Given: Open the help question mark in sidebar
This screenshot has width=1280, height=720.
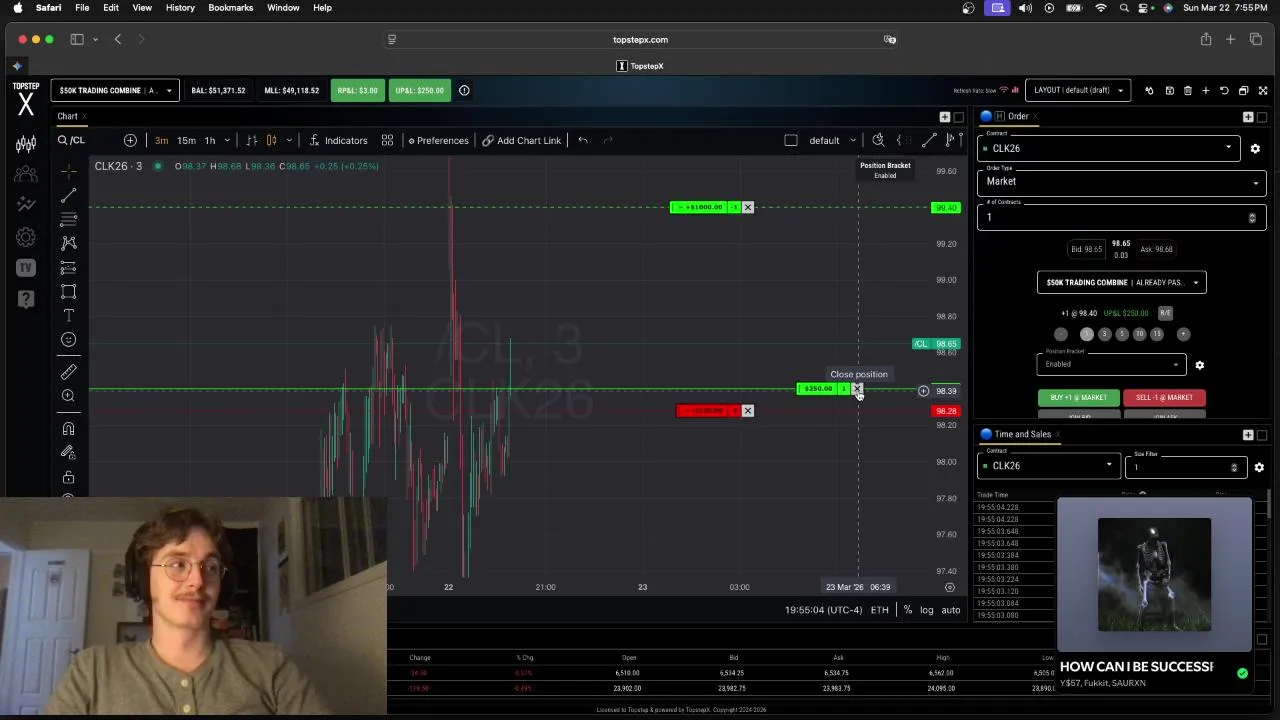Looking at the screenshot, I should click(x=26, y=298).
